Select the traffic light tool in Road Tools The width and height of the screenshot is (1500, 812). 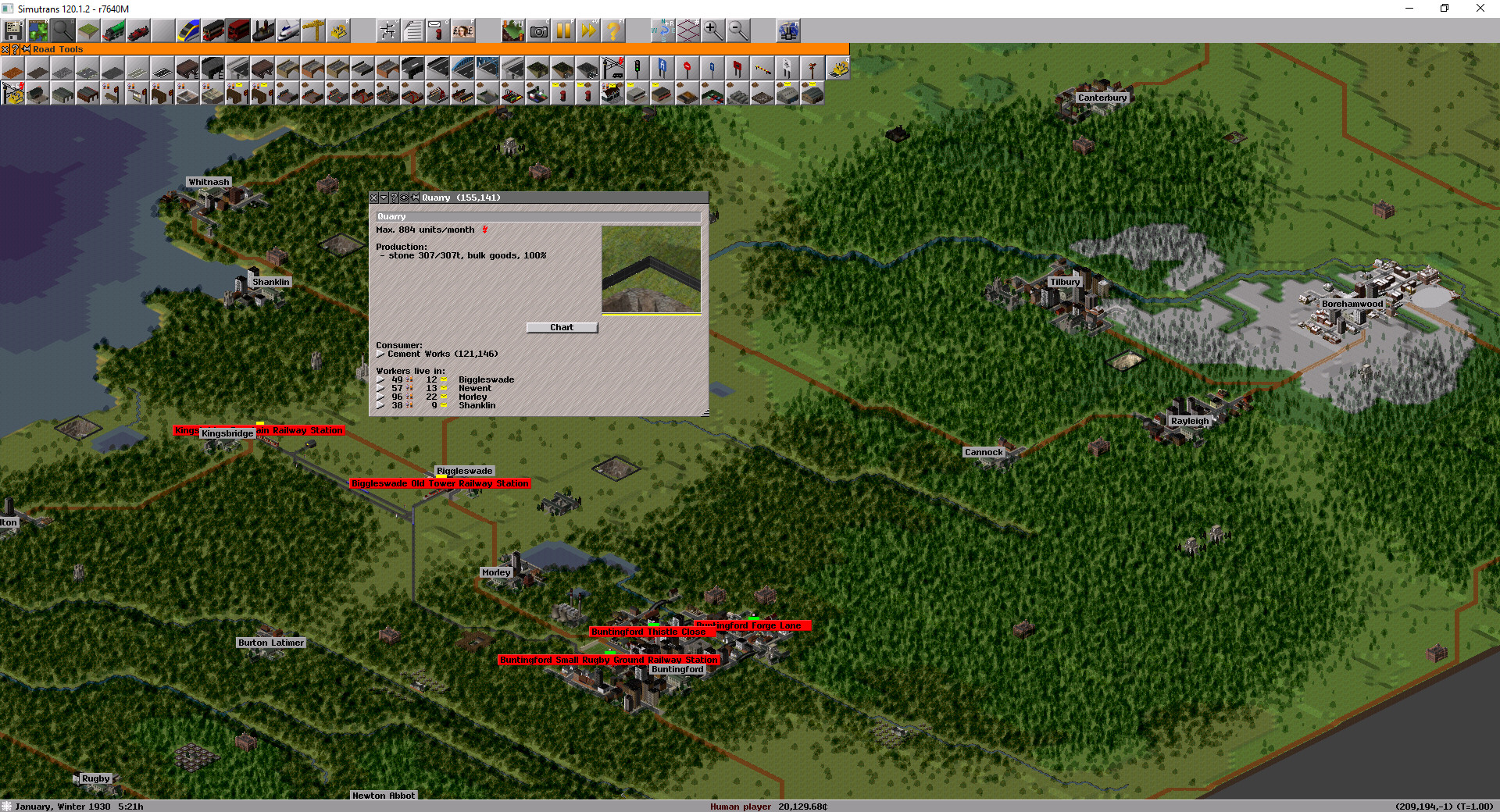click(x=637, y=69)
